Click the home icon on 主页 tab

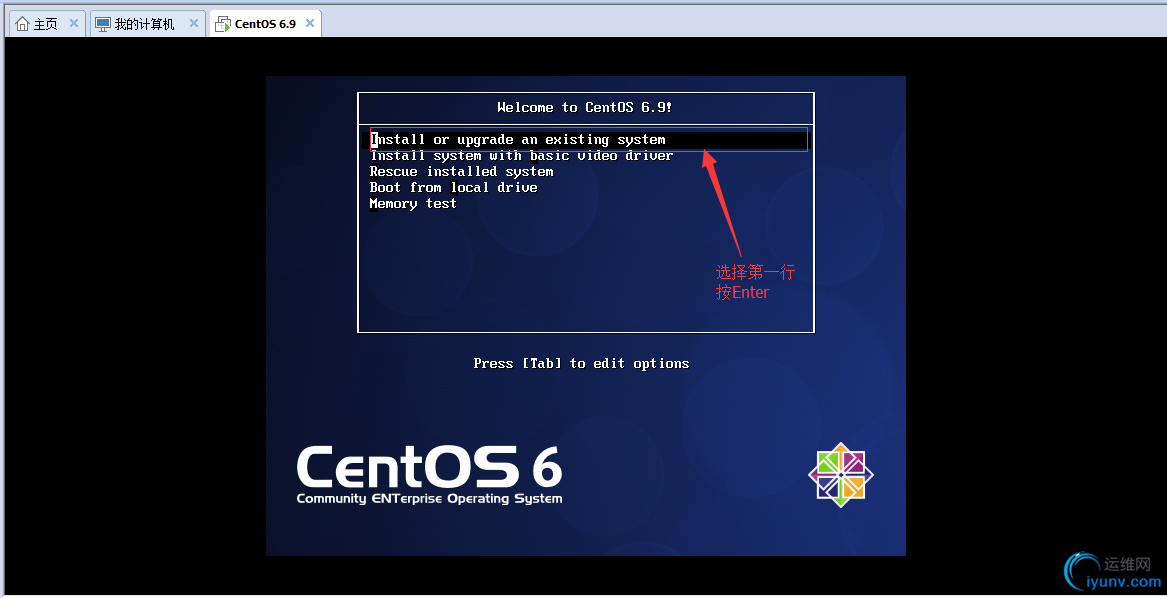point(22,24)
